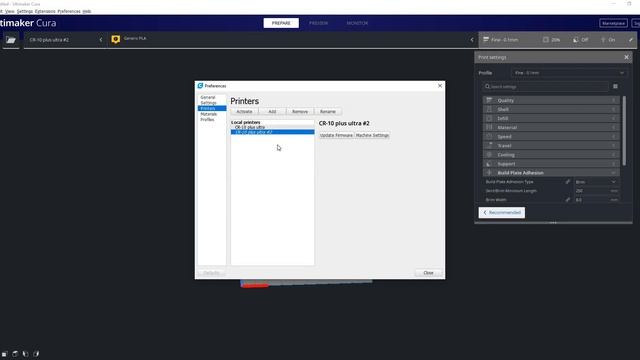Open the Profile dropdown in Print settings

click(x=569, y=73)
